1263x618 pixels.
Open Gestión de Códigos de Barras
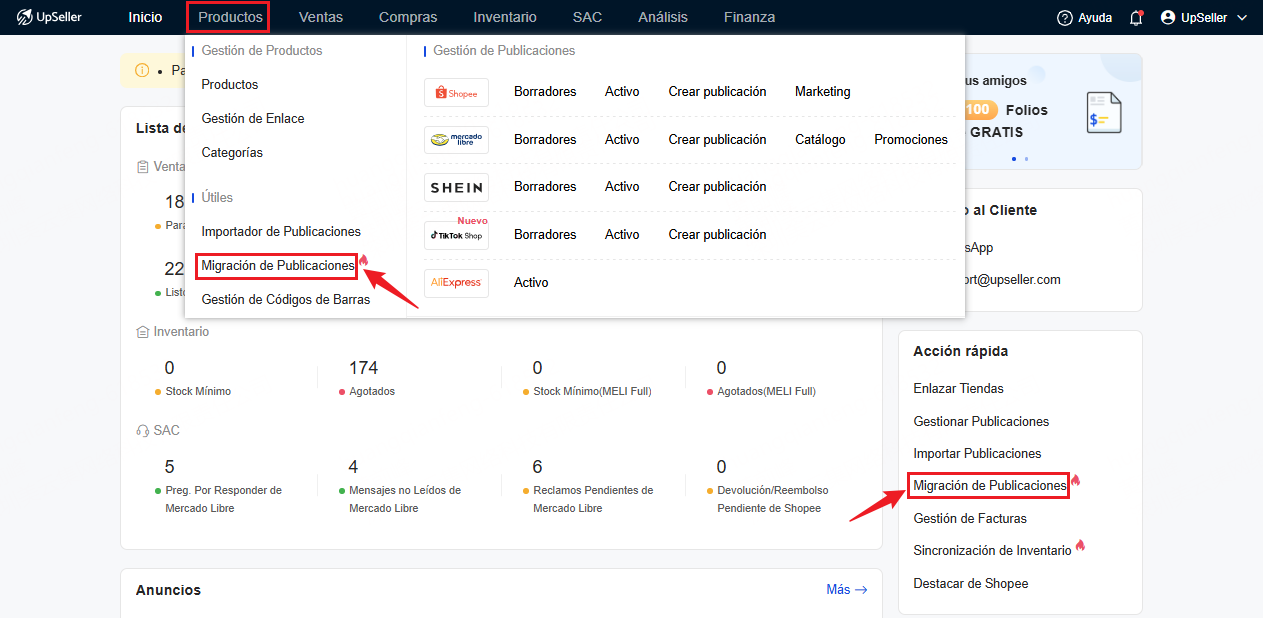285,299
